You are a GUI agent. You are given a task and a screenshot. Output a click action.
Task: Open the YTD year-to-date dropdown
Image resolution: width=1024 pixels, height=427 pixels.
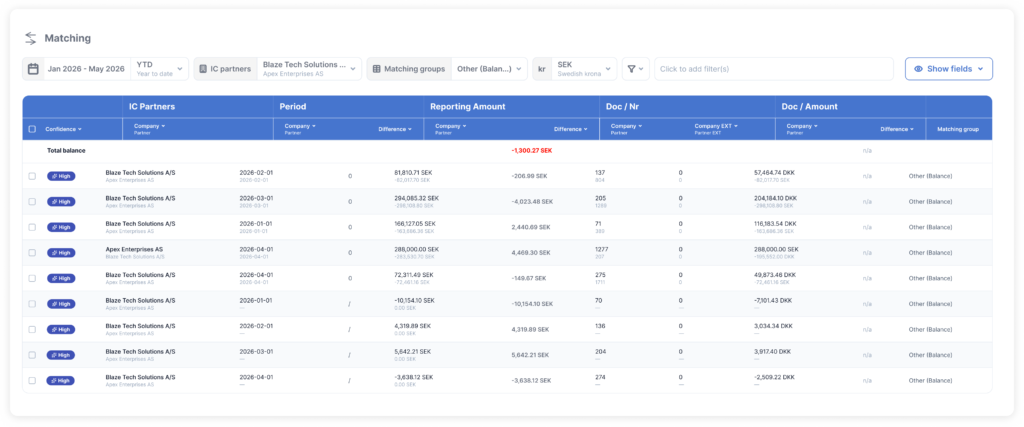click(x=159, y=69)
